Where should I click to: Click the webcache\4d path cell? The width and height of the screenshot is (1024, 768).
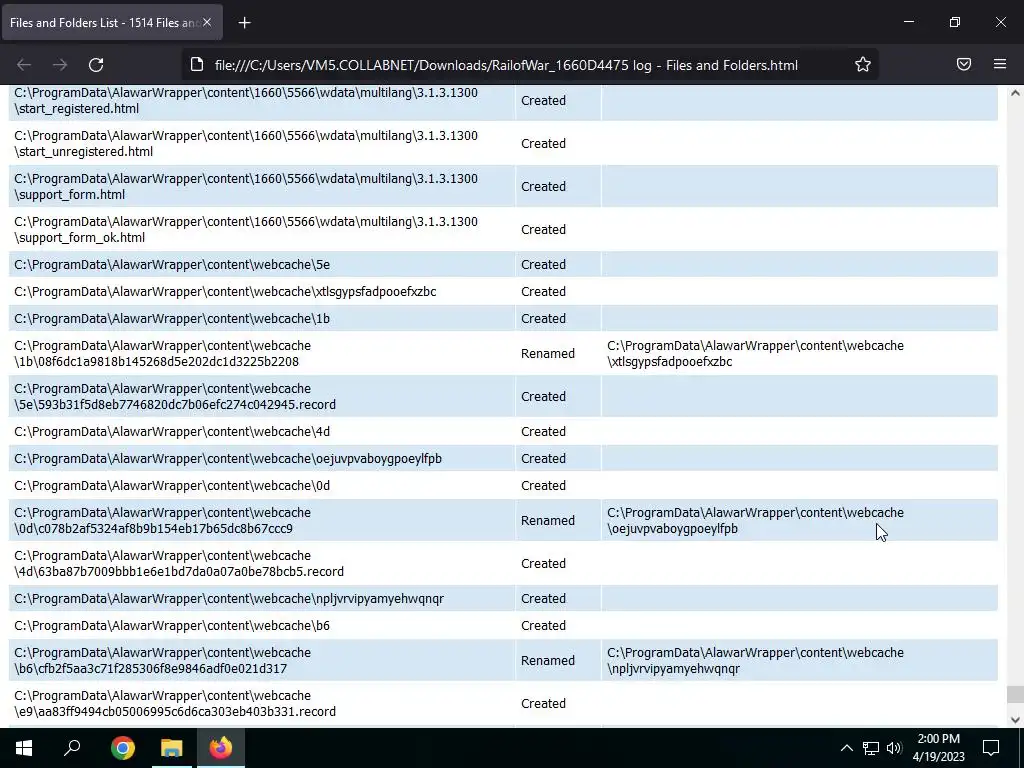coord(262,432)
